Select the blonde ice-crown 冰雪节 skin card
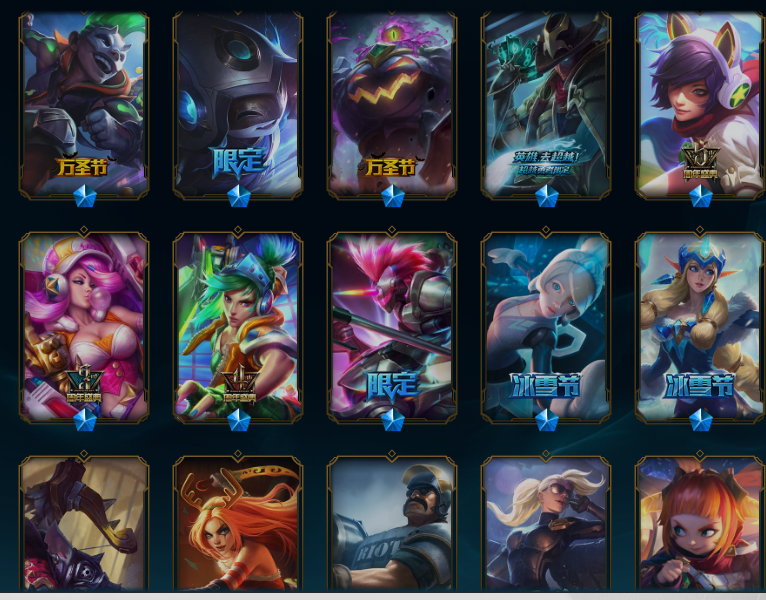The height and width of the screenshot is (600, 766). click(x=700, y=326)
